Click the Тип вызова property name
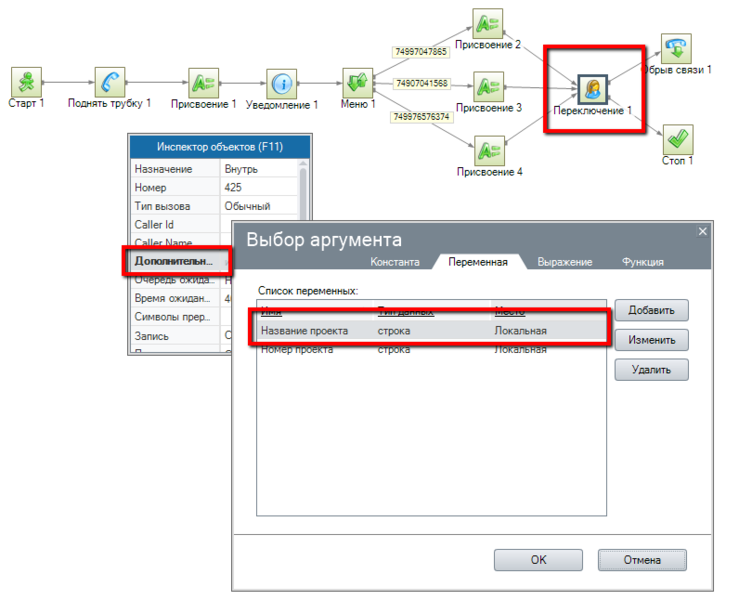 click(162, 206)
